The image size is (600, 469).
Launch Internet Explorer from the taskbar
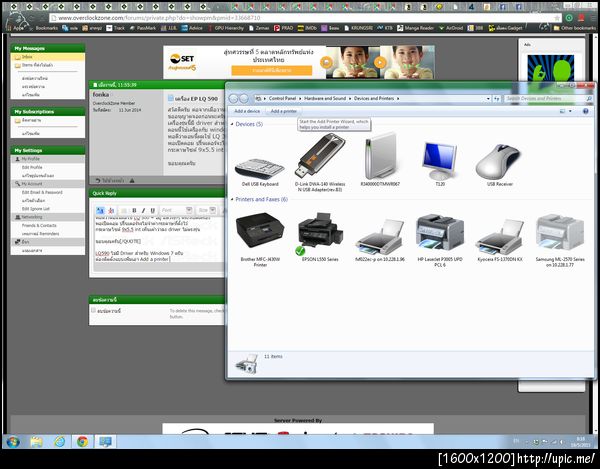pos(59,442)
